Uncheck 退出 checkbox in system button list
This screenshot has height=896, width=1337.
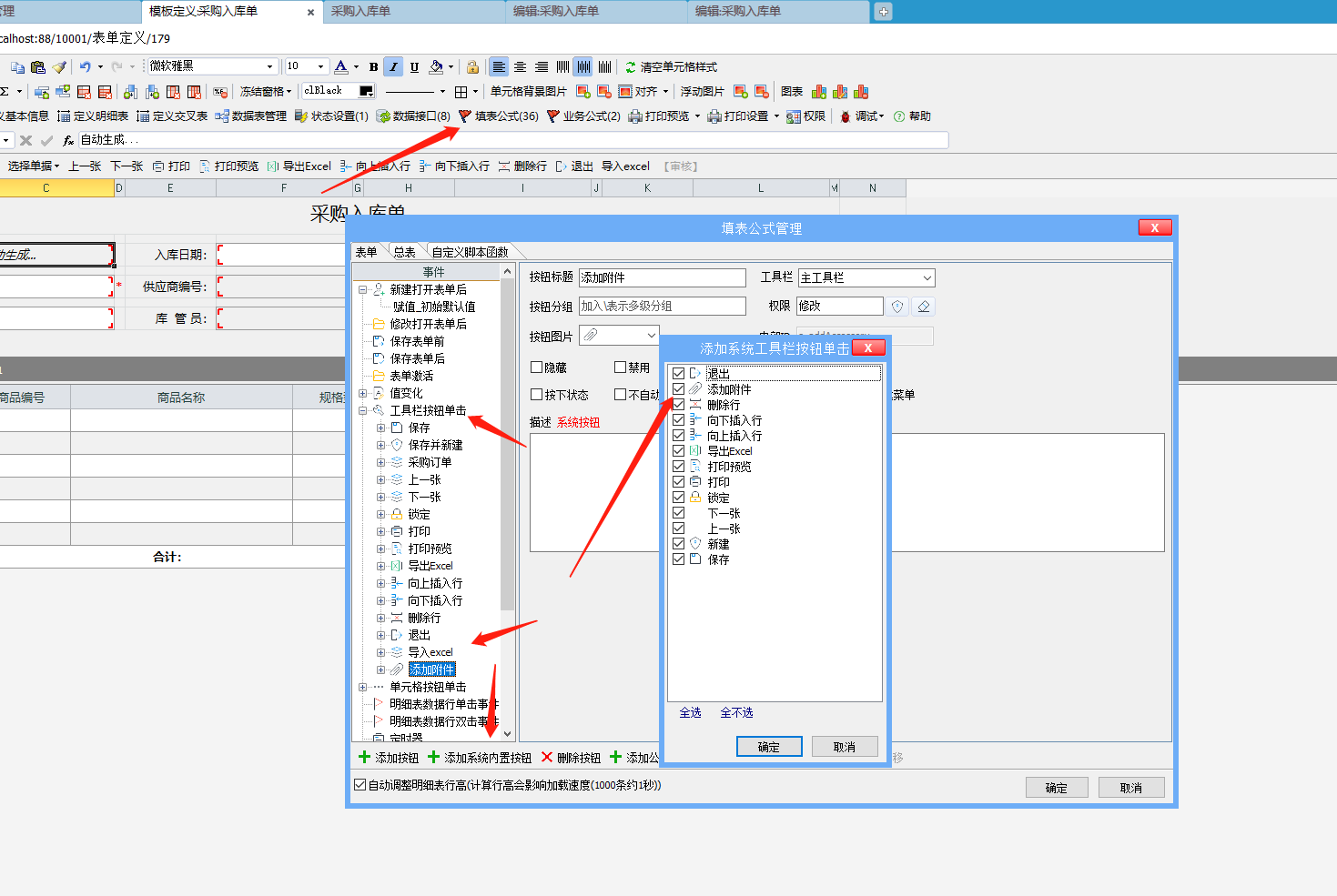tap(678, 373)
